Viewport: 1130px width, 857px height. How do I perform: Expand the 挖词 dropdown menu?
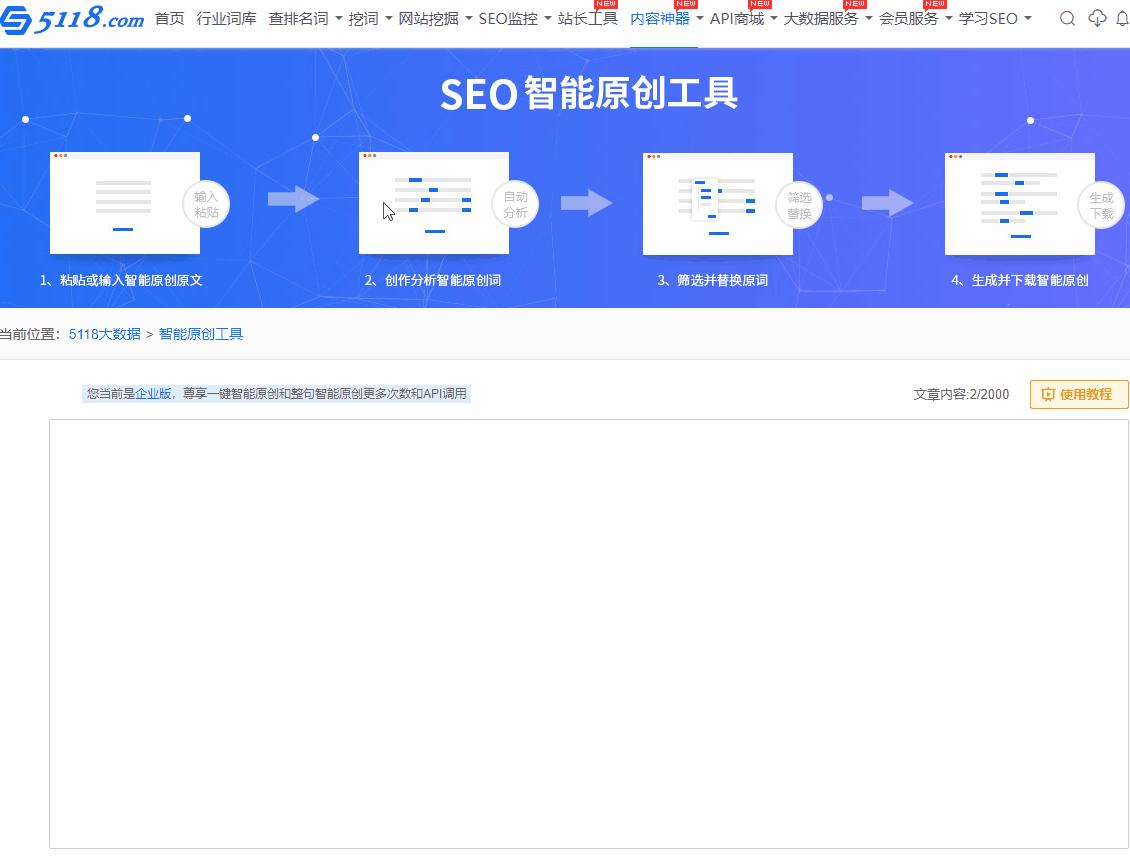point(370,19)
